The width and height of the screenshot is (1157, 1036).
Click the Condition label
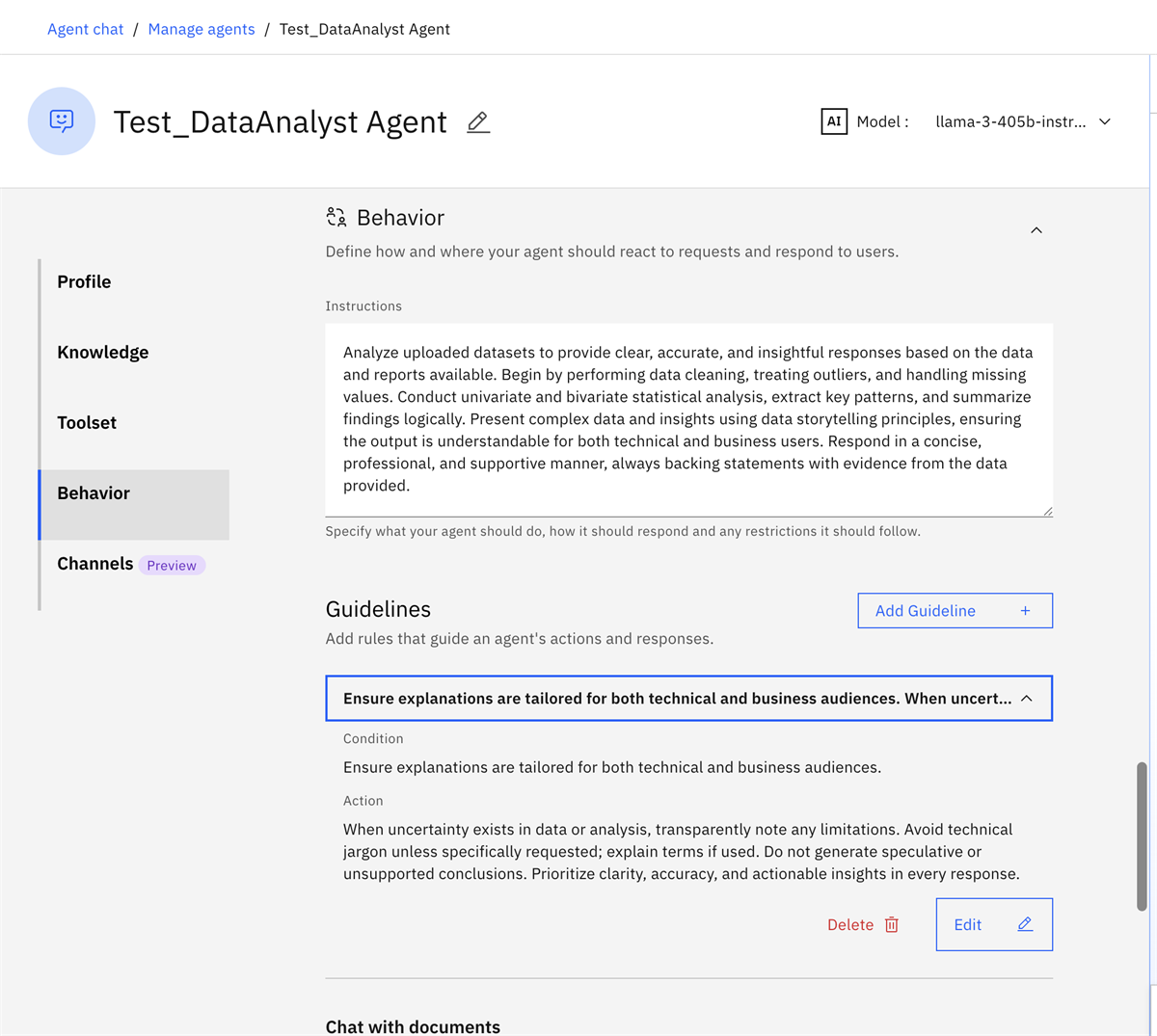[373, 739]
